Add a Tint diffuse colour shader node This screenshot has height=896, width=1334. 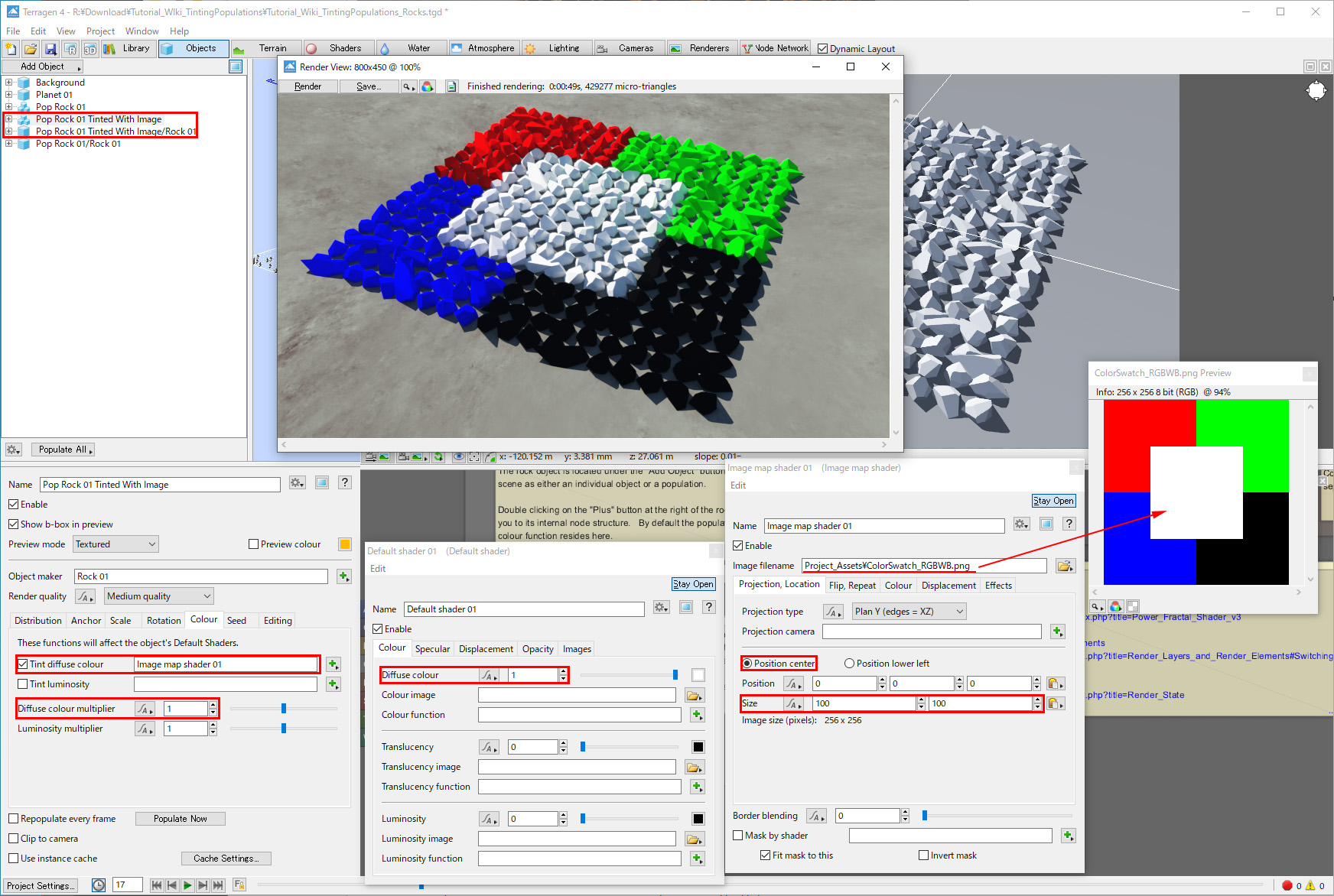[x=333, y=664]
